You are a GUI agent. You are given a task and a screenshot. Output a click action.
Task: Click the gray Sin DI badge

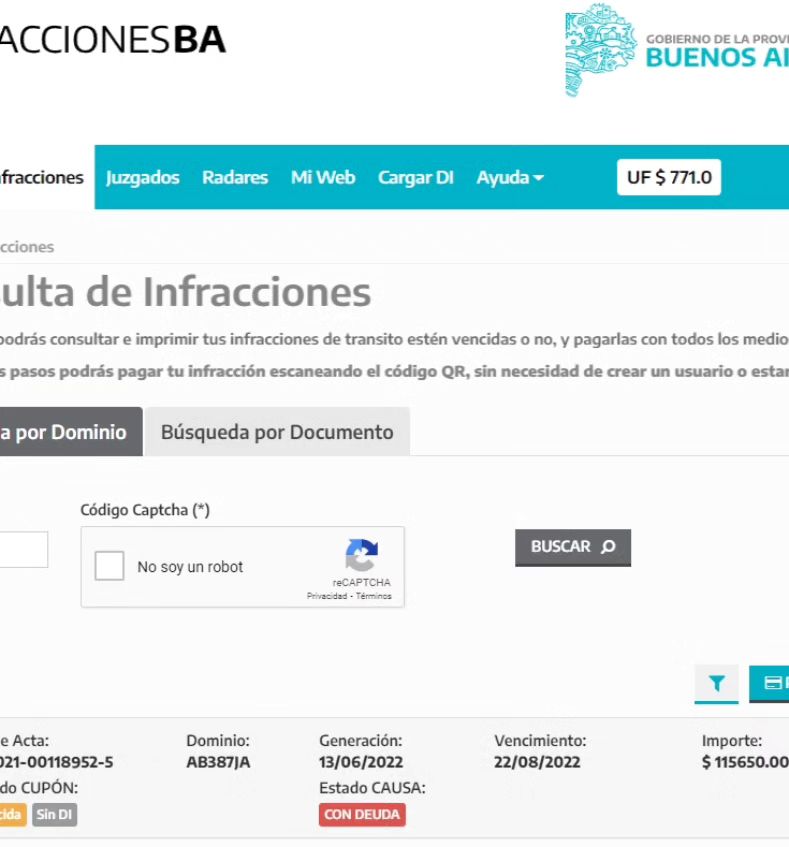[x=54, y=815]
